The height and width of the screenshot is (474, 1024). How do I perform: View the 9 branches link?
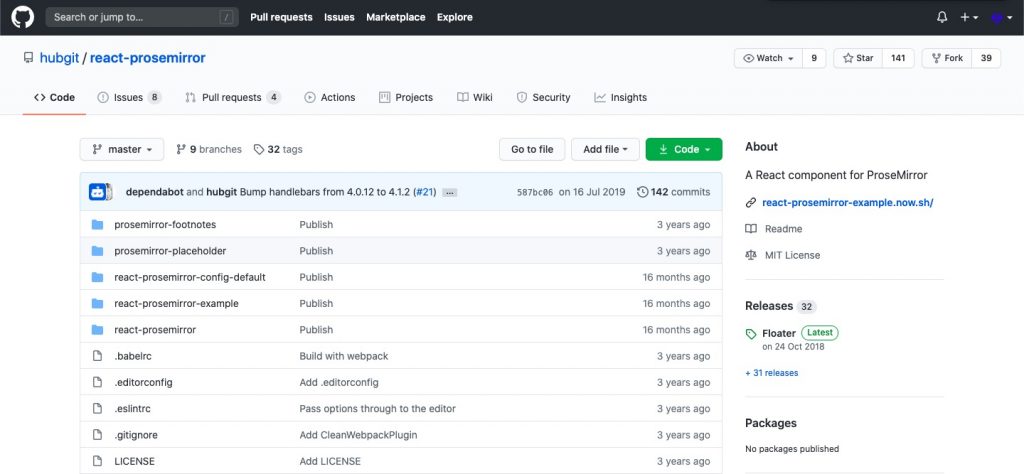[209, 150]
